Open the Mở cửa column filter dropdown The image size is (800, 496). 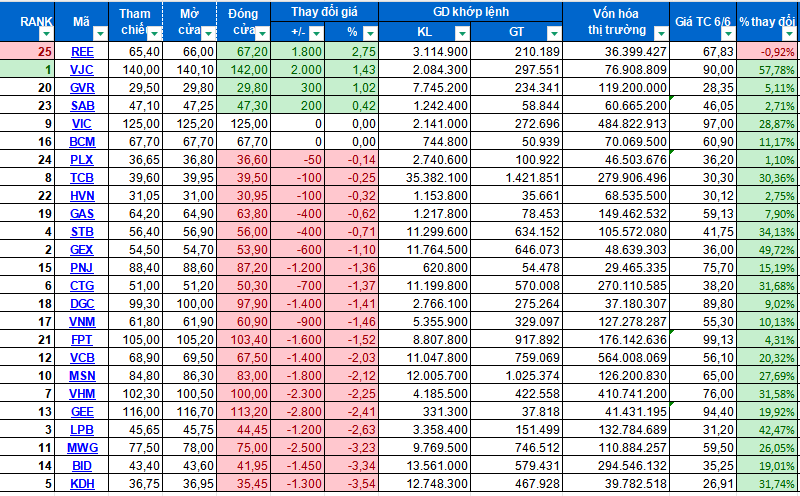pyautogui.click(x=208, y=34)
